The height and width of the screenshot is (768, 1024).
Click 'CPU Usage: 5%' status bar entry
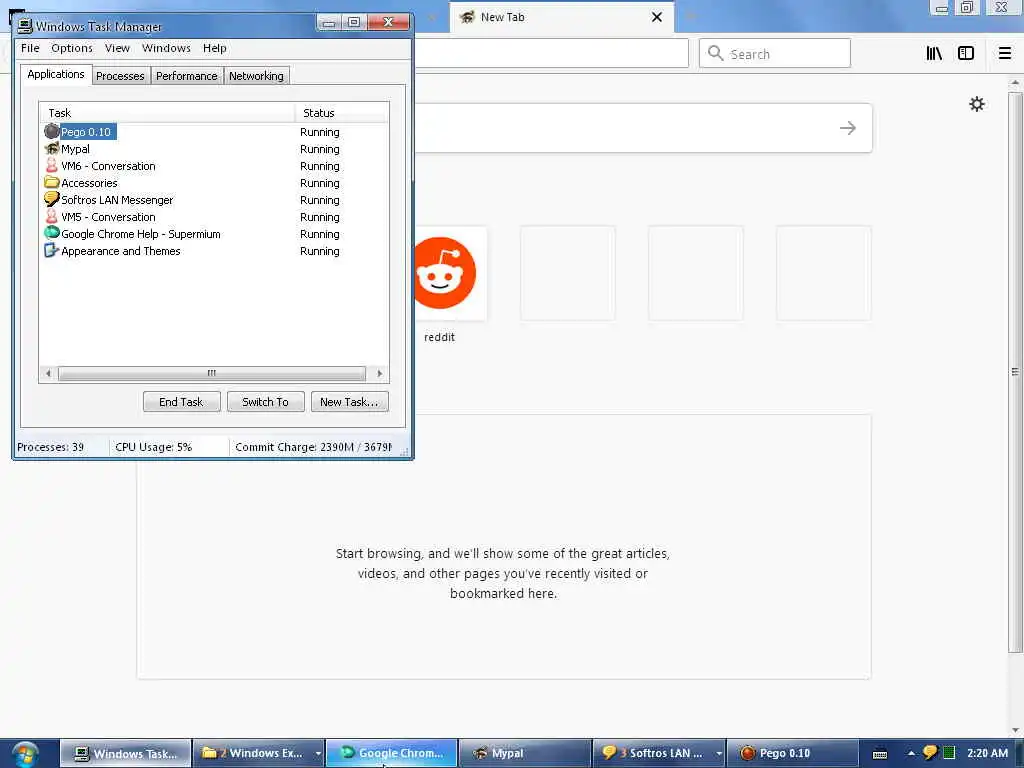tap(153, 447)
